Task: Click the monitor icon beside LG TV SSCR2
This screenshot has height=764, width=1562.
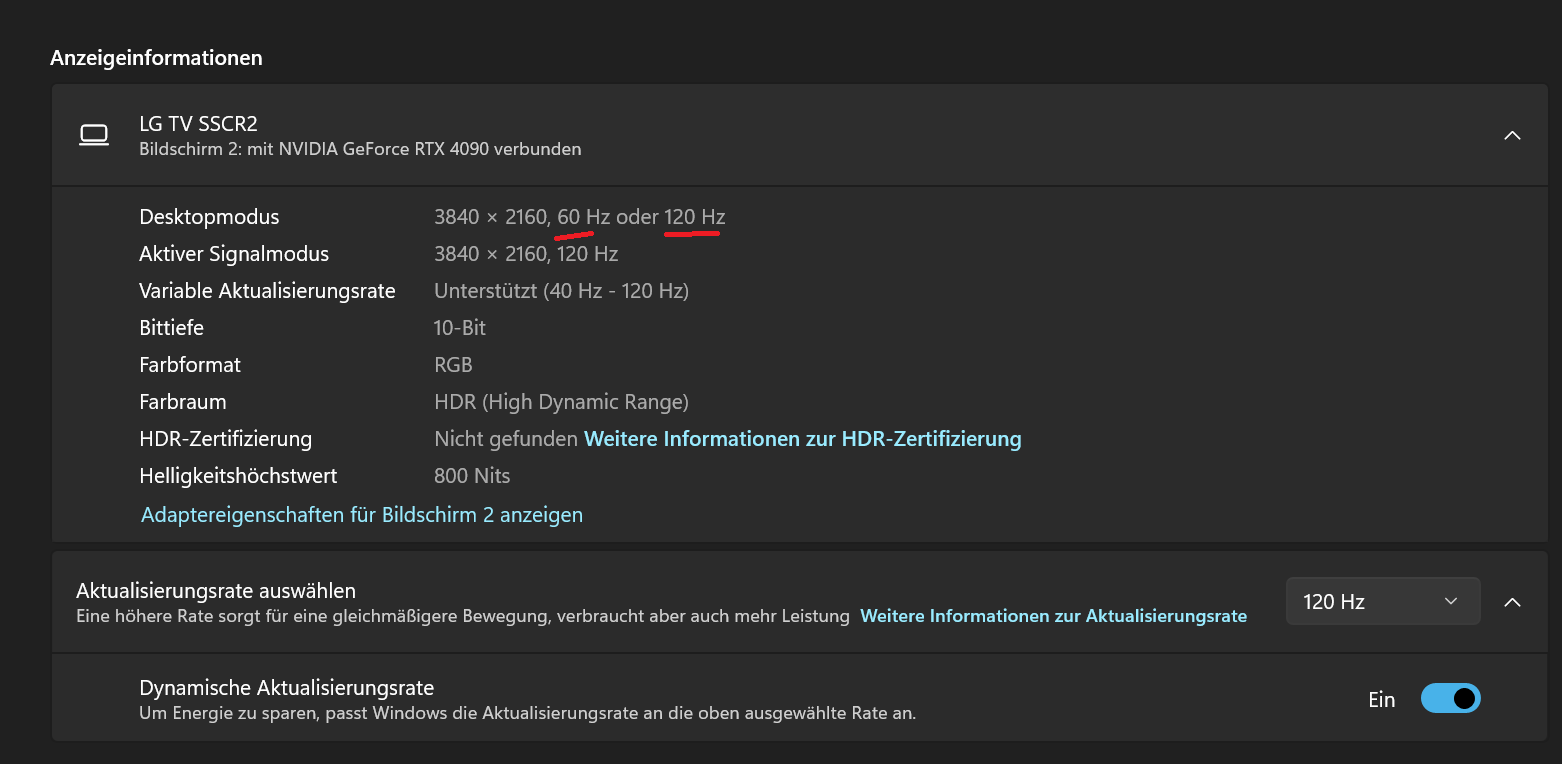Action: 93,134
